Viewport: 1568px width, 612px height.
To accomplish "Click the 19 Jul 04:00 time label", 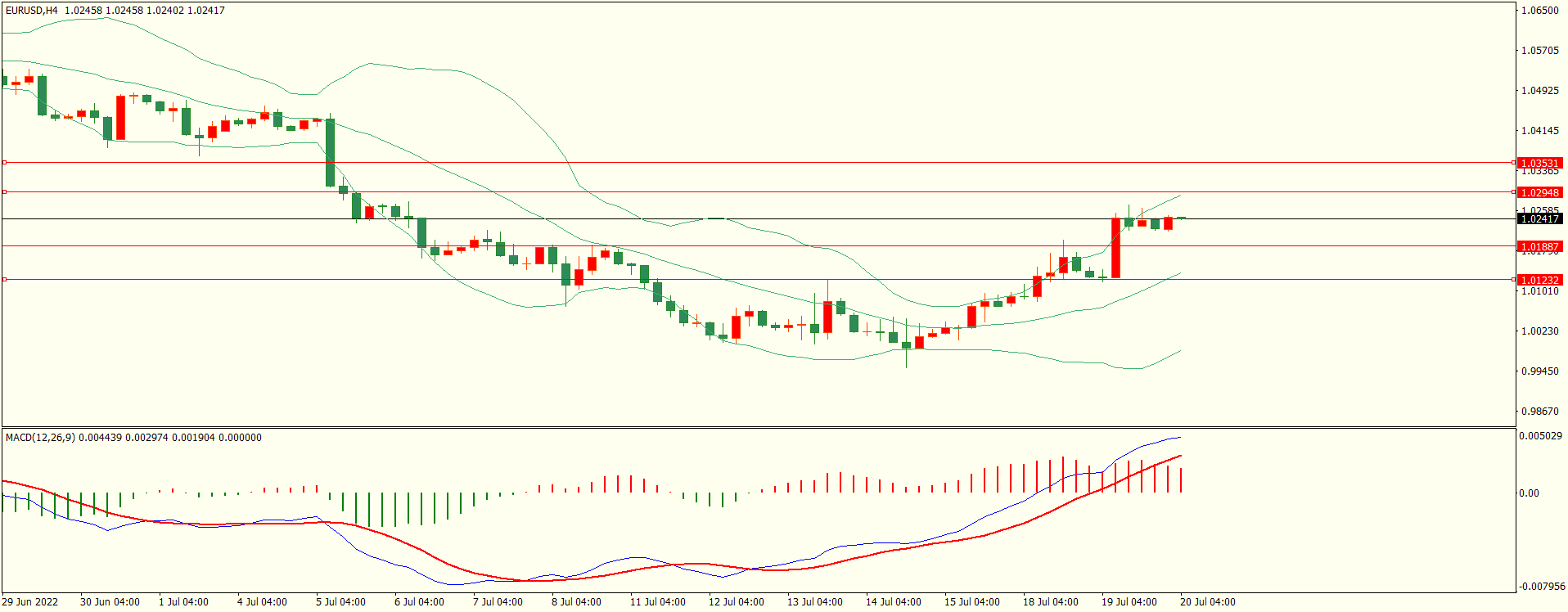I will 1129,602.
